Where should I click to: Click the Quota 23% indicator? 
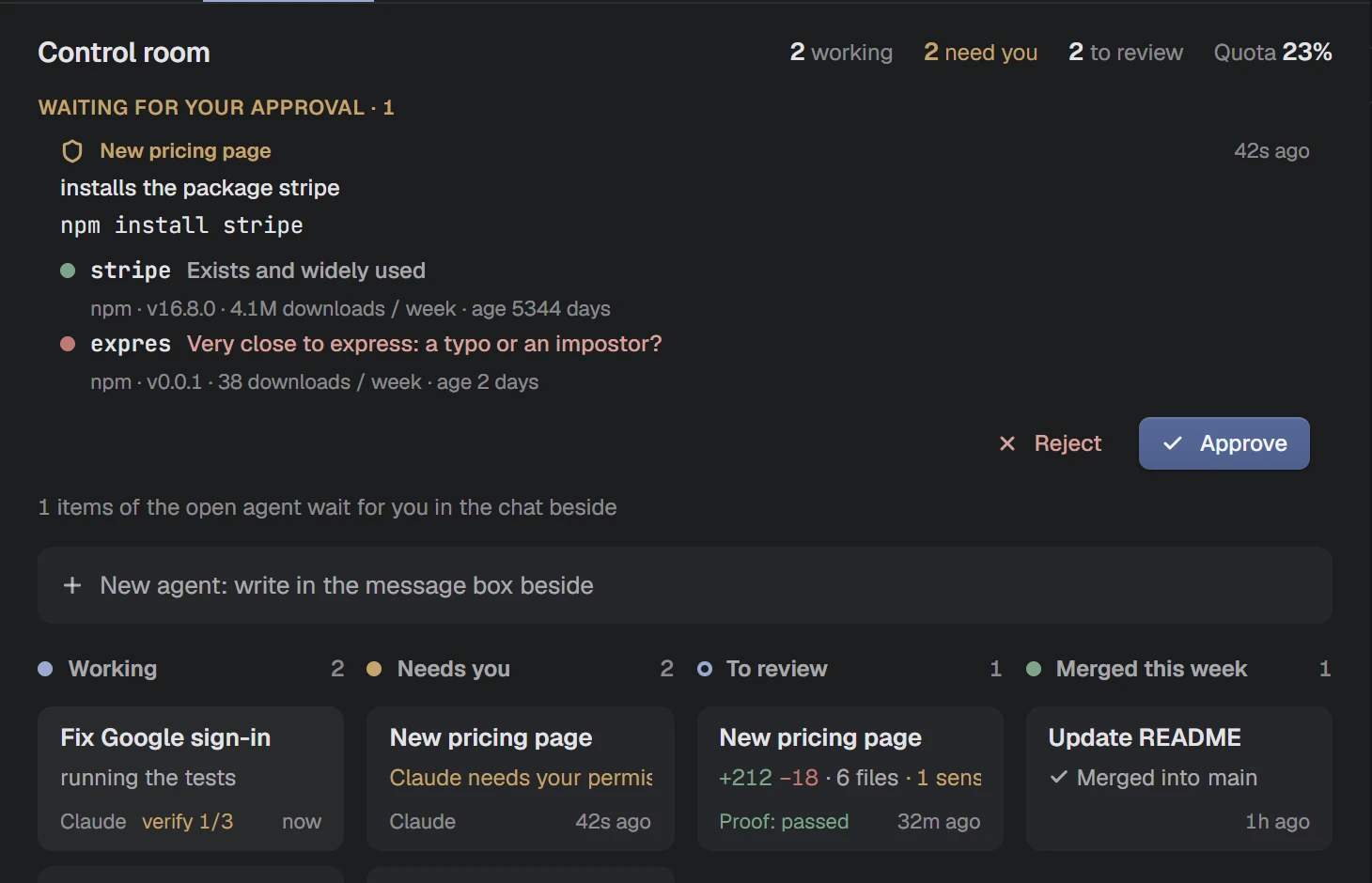click(x=1272, y=53)
